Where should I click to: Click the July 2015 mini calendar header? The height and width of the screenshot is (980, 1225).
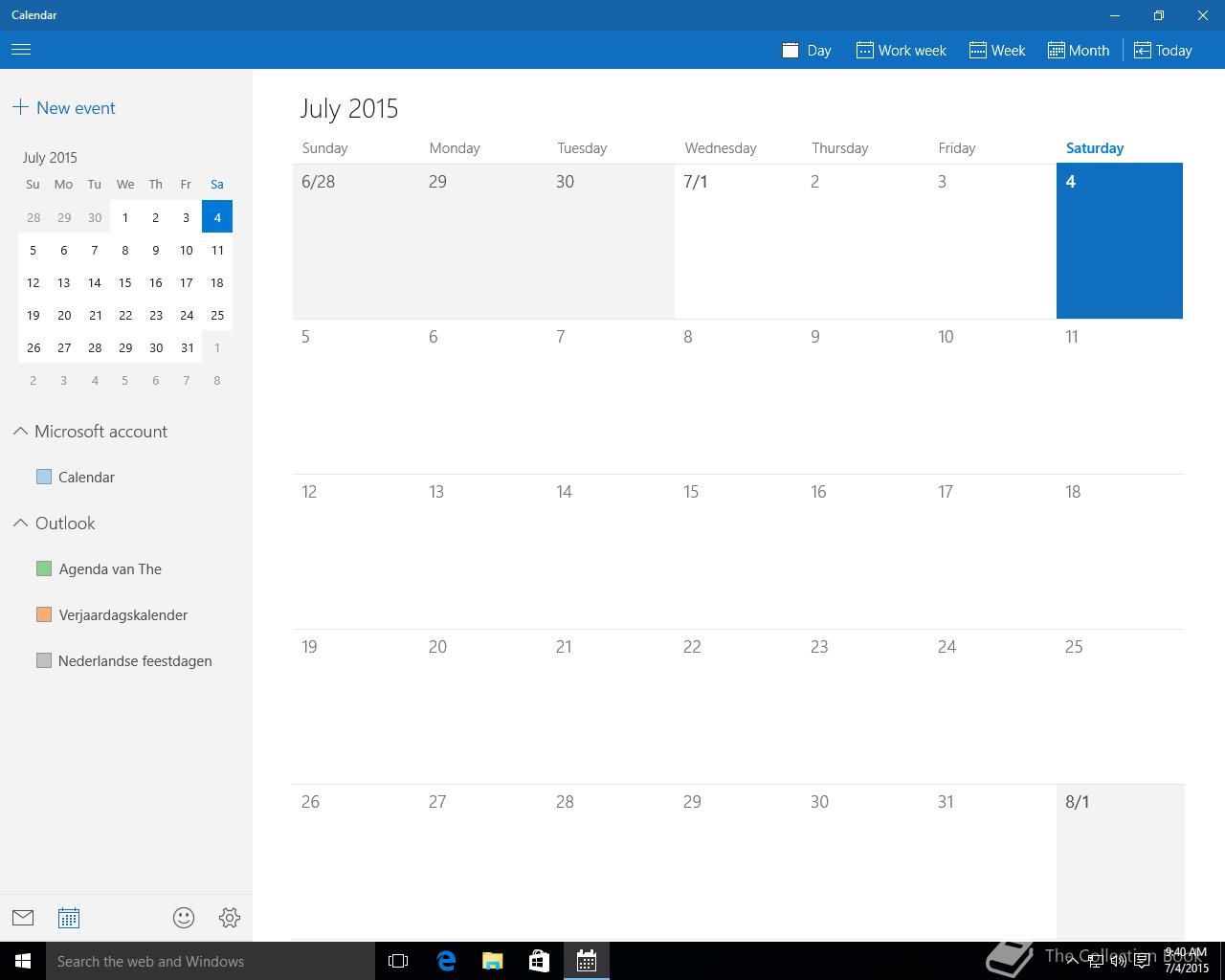[50, 157]
